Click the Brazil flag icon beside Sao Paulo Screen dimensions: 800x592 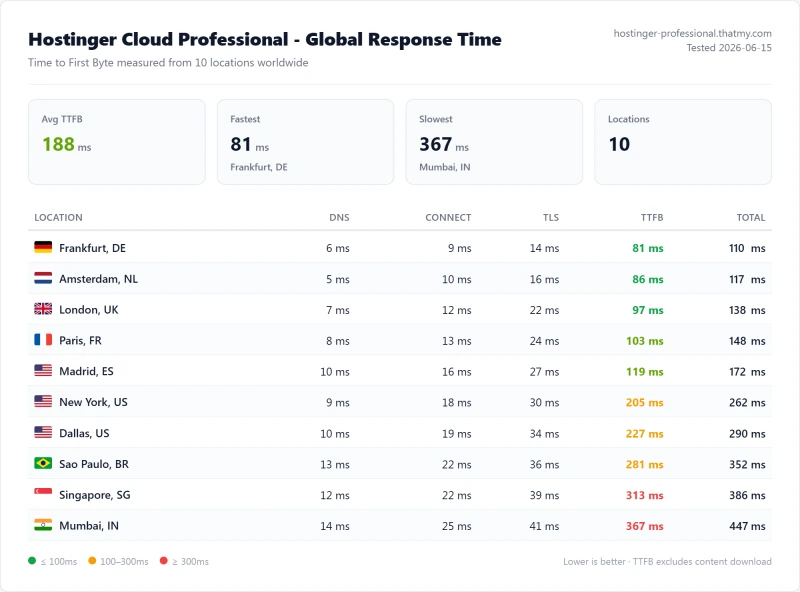point(43,463)
